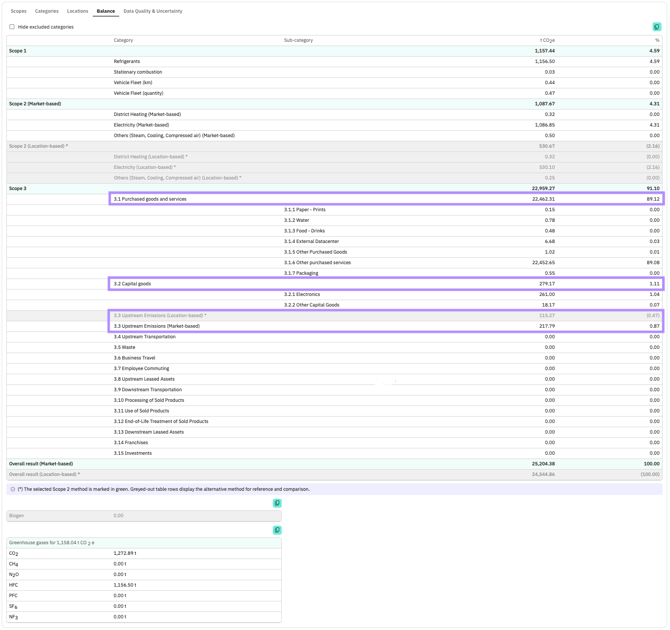
Task: Click the Sub-category column header
Action: click(x=298, y=40)
